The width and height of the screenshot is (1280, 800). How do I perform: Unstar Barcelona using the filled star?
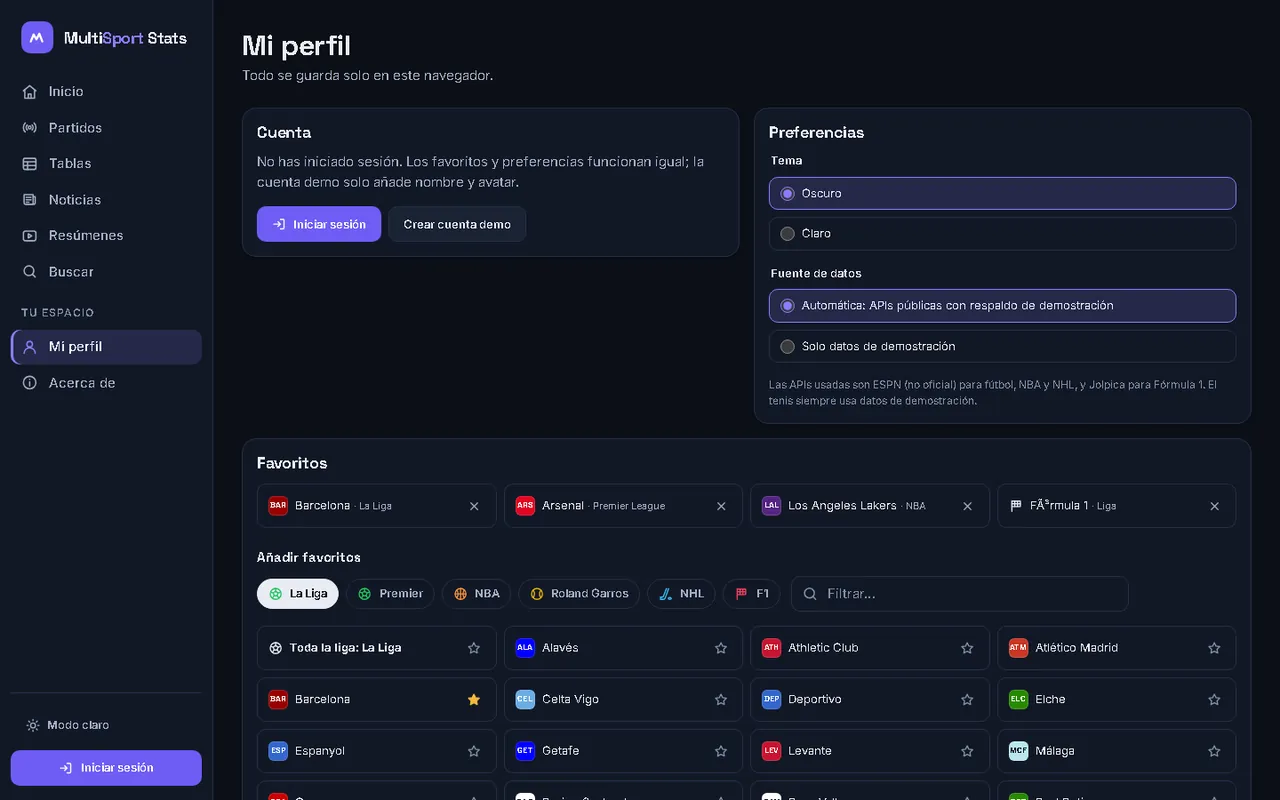[474, 700]
